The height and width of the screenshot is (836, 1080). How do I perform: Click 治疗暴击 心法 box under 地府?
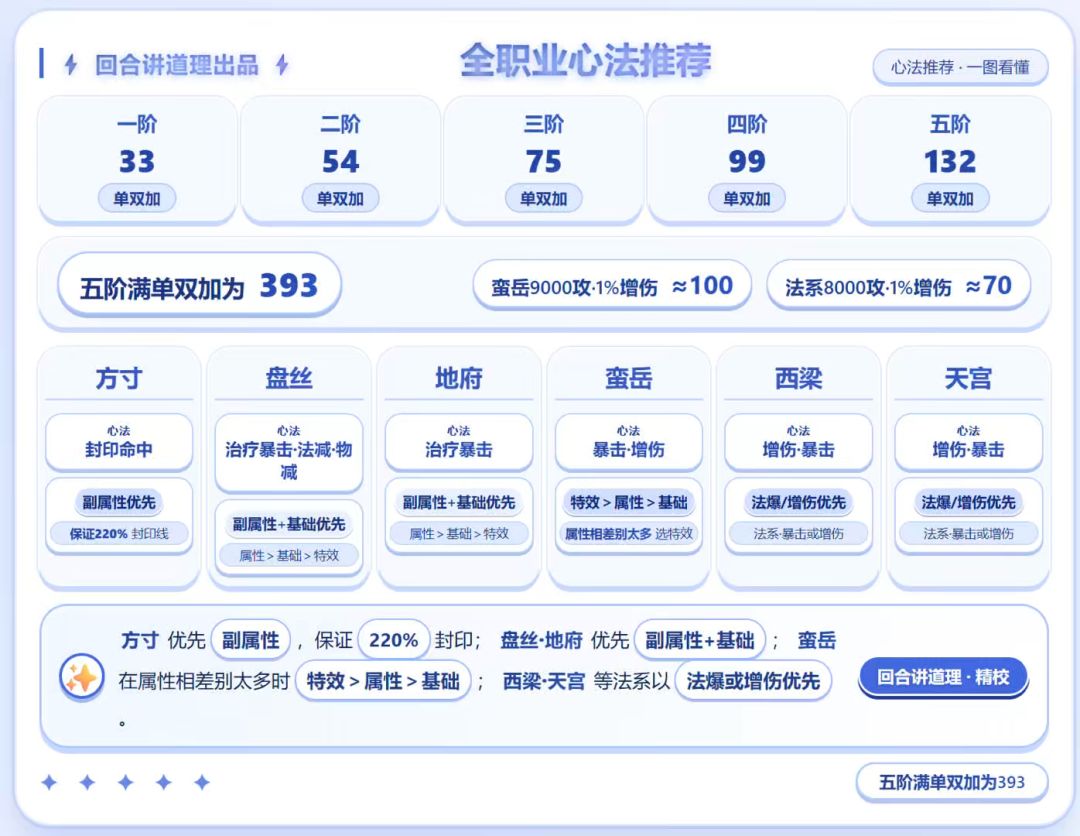click(459, 442)
